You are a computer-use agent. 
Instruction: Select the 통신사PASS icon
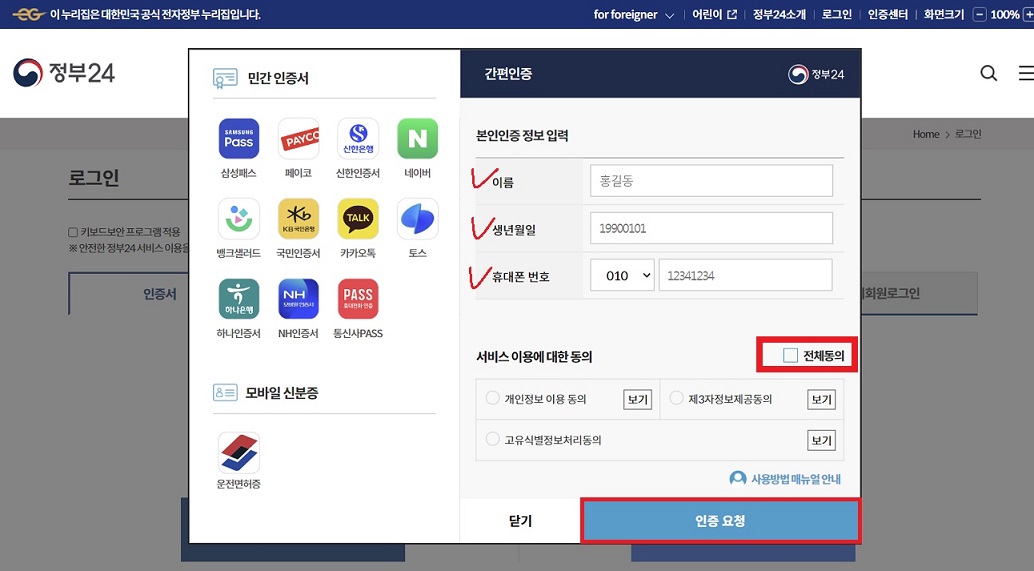click(x=358, y=299)
